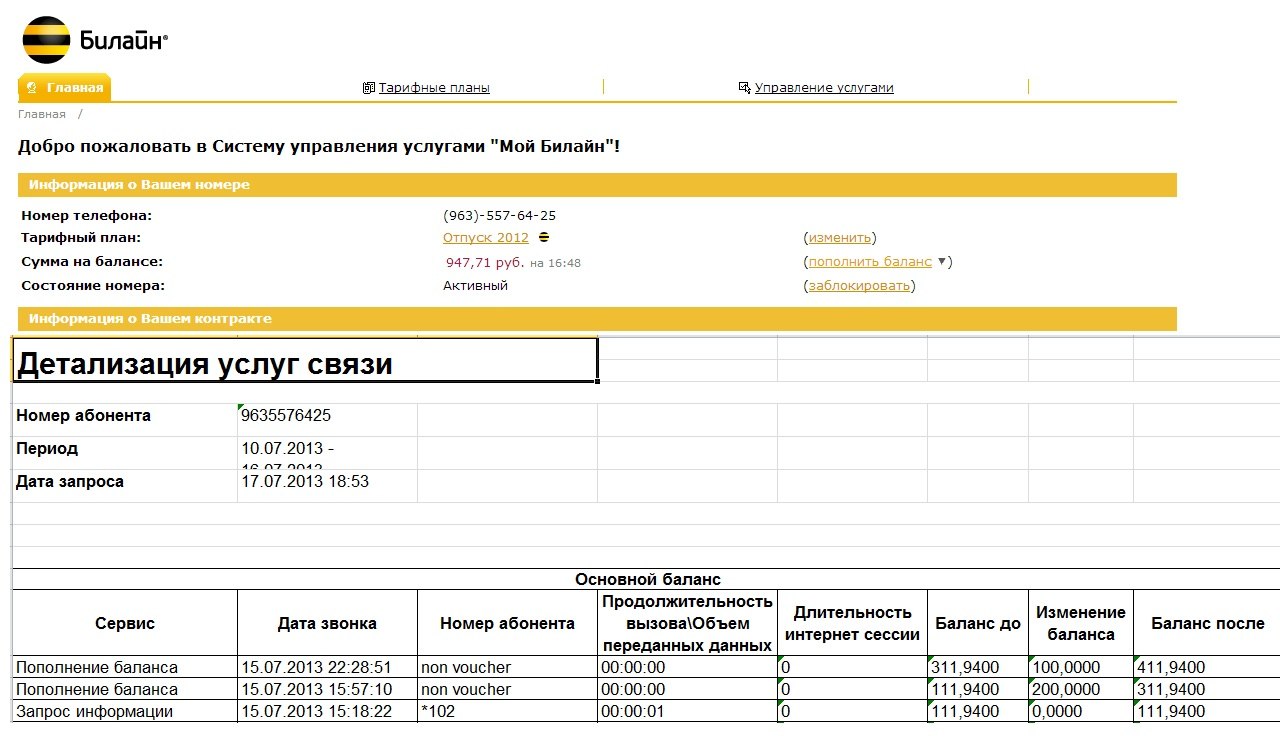Open the Главная tab

(64, 88)
